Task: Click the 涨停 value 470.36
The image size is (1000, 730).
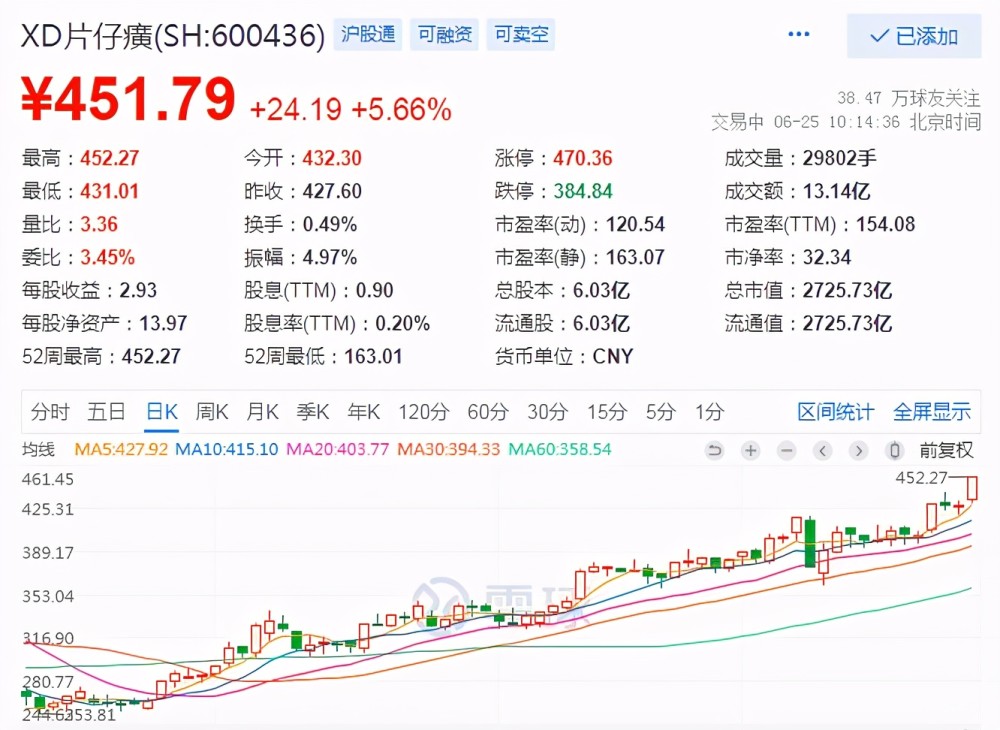Action: 583,158
